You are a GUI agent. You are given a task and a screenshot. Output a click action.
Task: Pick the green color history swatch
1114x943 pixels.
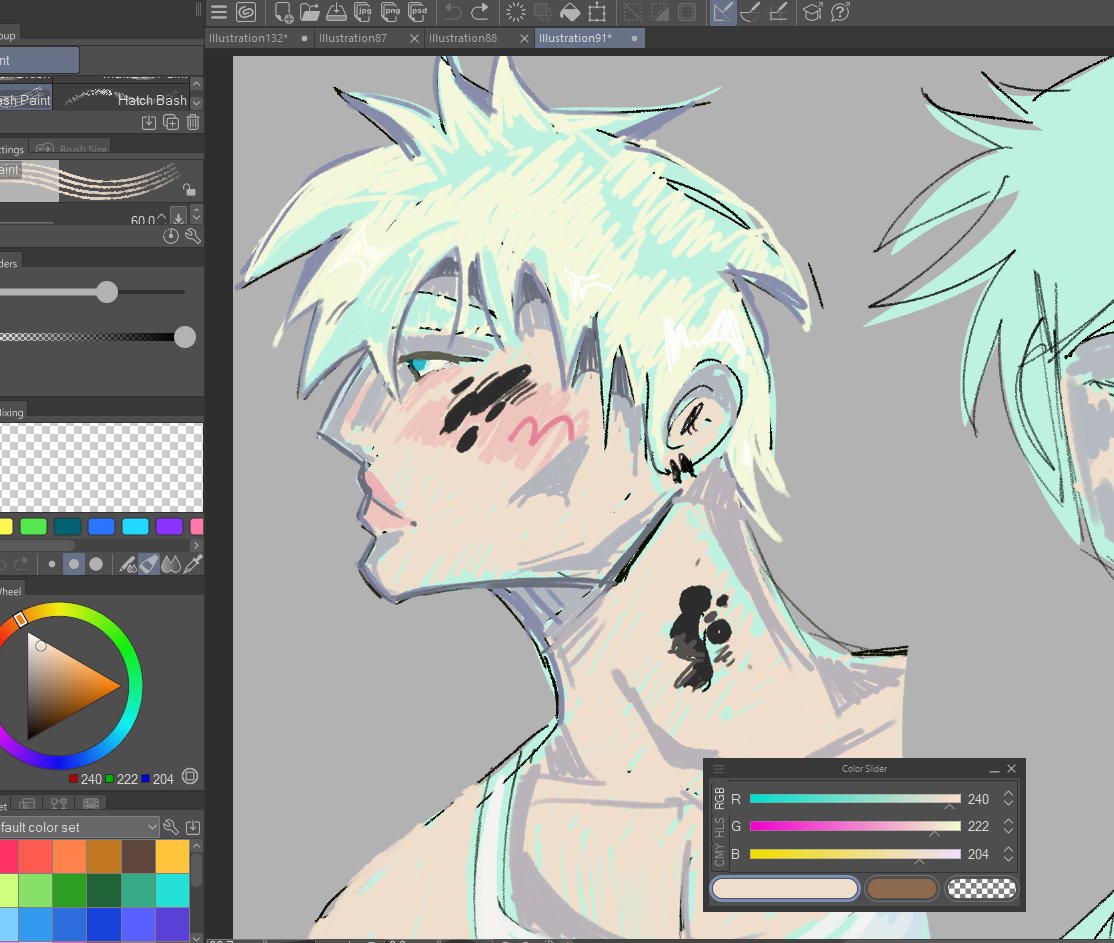pos(33,526)
